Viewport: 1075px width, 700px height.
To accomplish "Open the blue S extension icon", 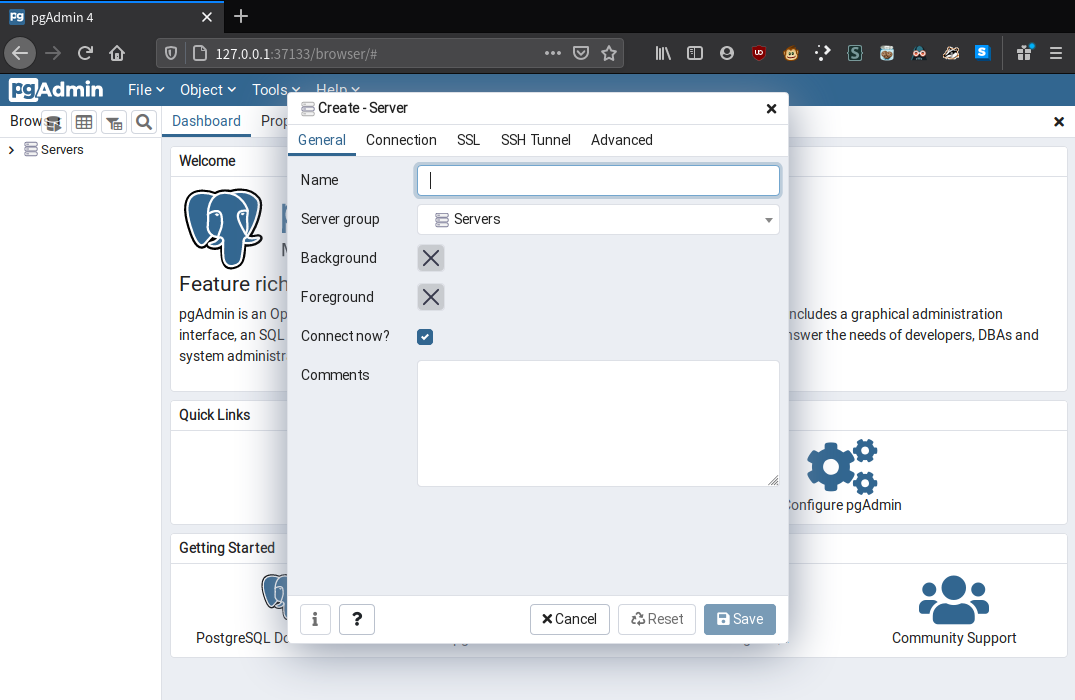I will pyautogui.click(x=982, y=53).
